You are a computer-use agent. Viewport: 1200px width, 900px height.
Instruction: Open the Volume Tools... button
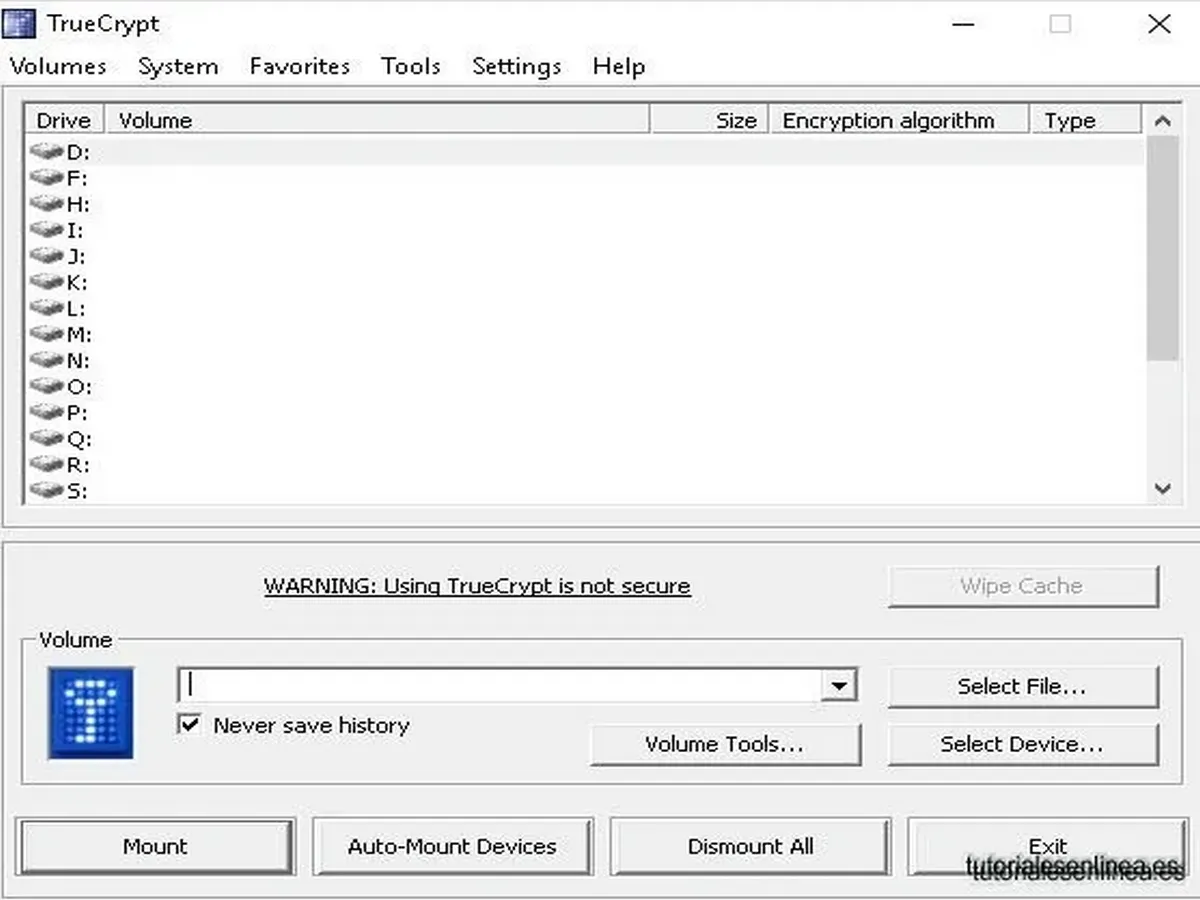(x=725, y=744)
